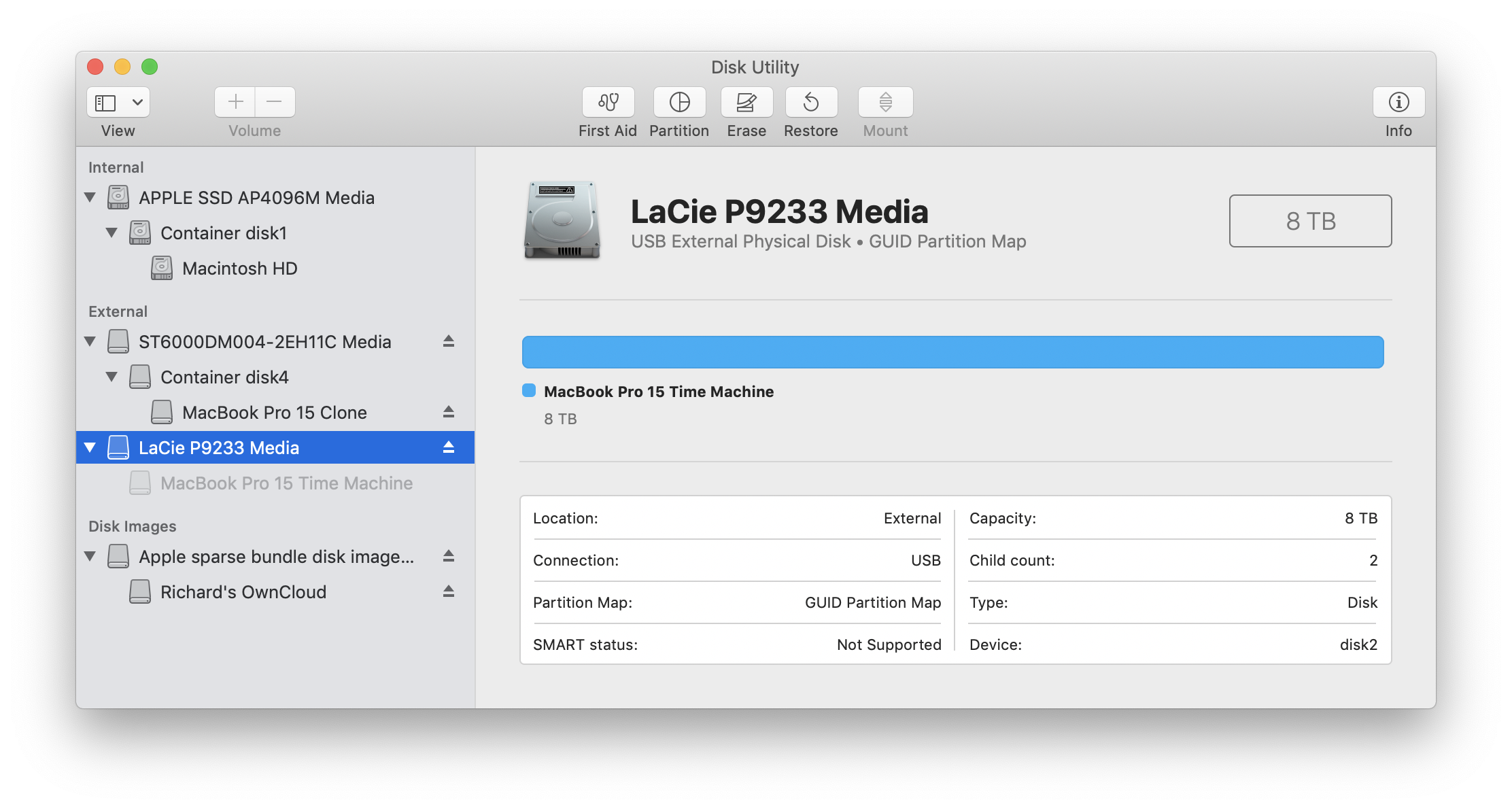Eject ST6000DM004-2EH11C Media drive
Screen dimensions: 1512x809
448,341
